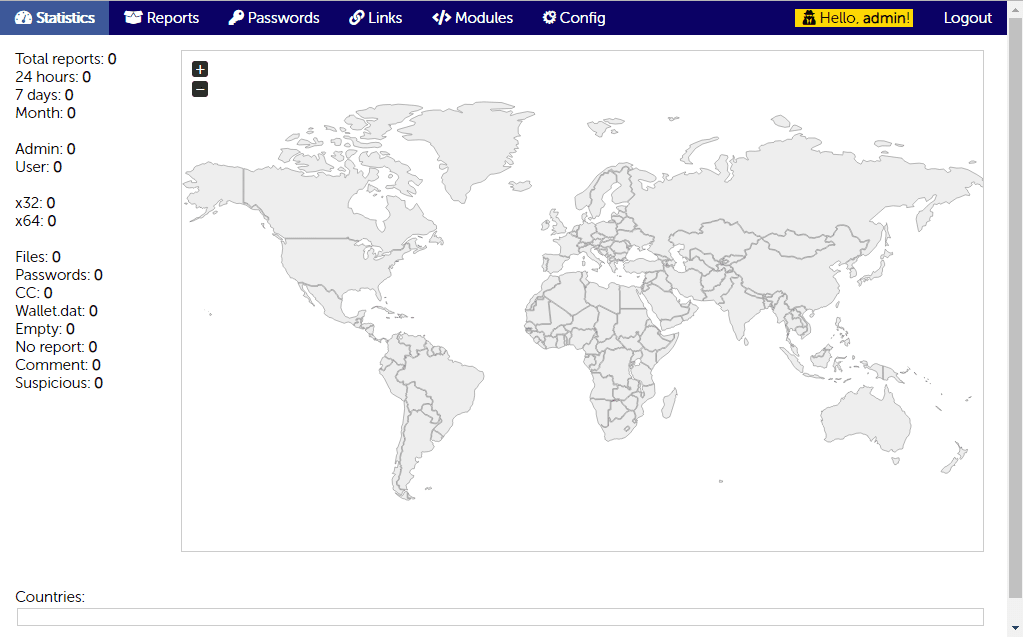
Task: Click the Modules code-bracket icon
Action: 441,18
